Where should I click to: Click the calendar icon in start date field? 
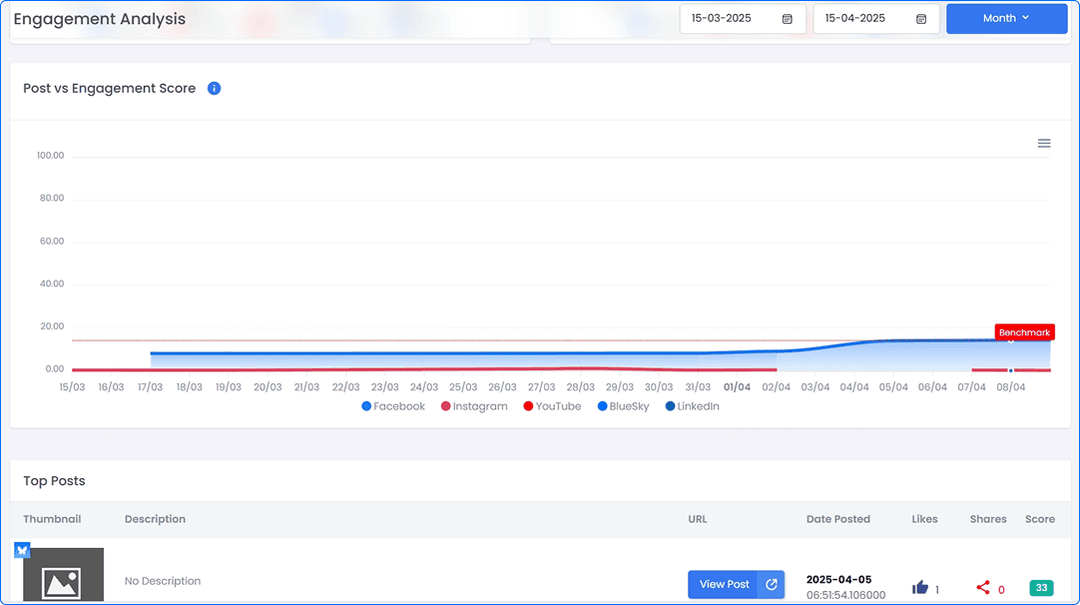tap(787, 19)
